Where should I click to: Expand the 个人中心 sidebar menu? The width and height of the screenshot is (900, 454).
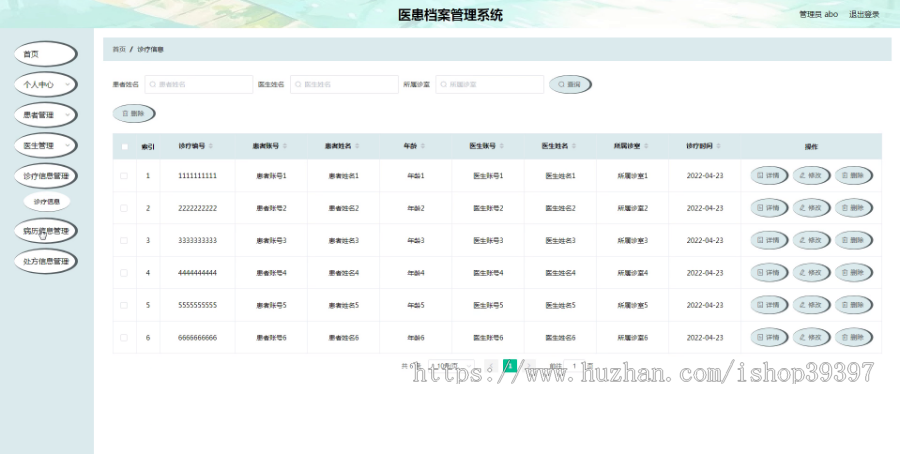click(45, 84)
